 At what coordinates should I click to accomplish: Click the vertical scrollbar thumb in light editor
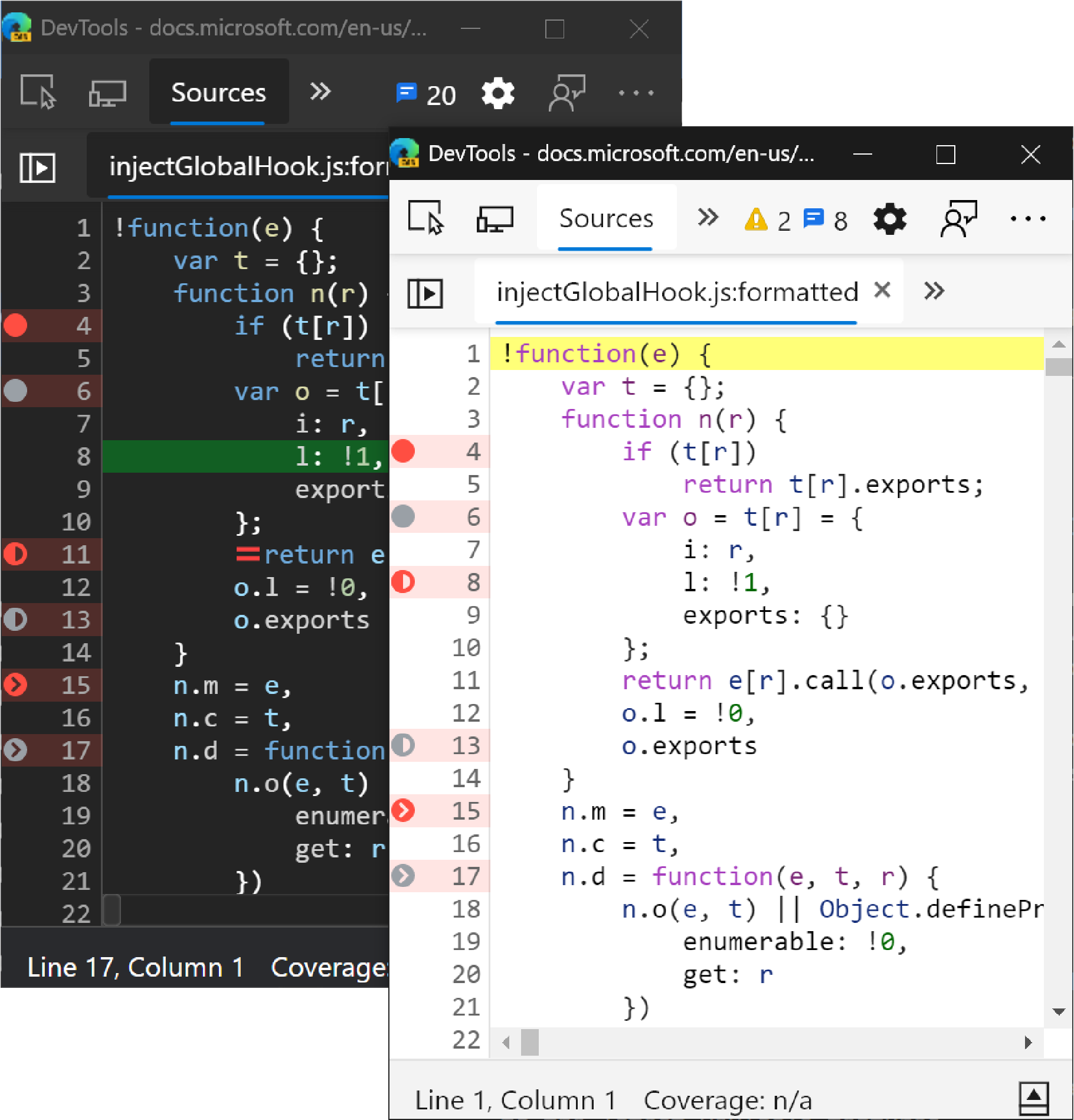1059,367
